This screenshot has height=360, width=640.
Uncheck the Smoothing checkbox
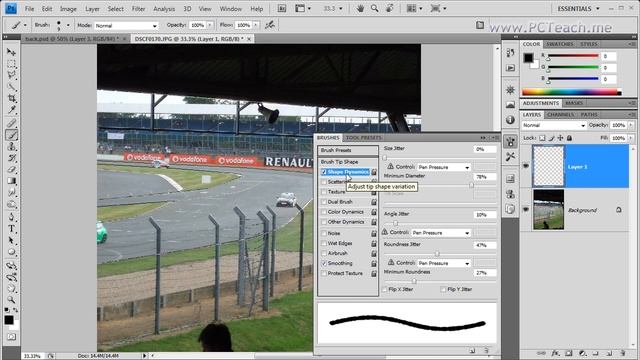pyautogui.click(x=324, y=264)
